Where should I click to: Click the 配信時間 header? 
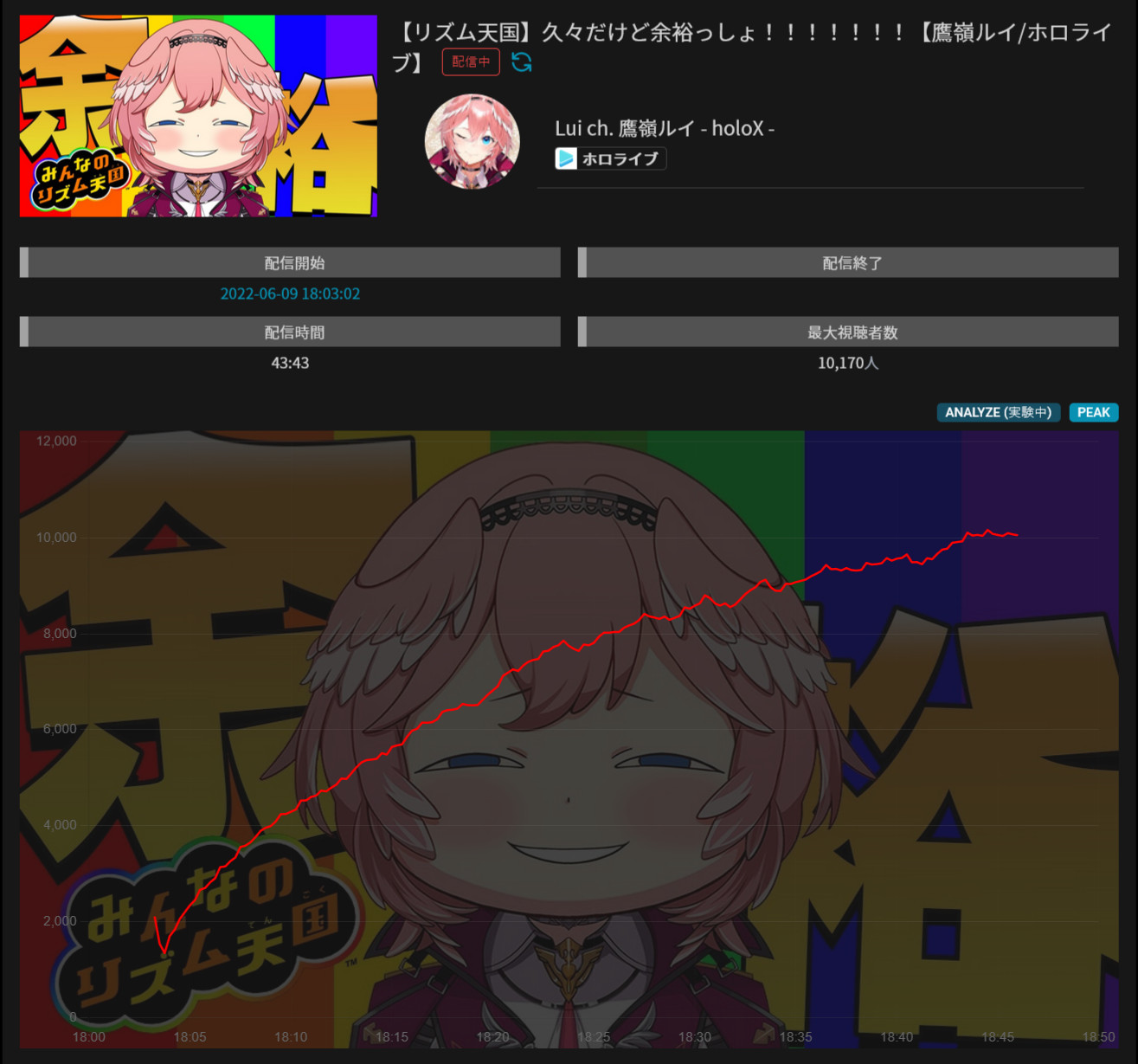point(290,332)
